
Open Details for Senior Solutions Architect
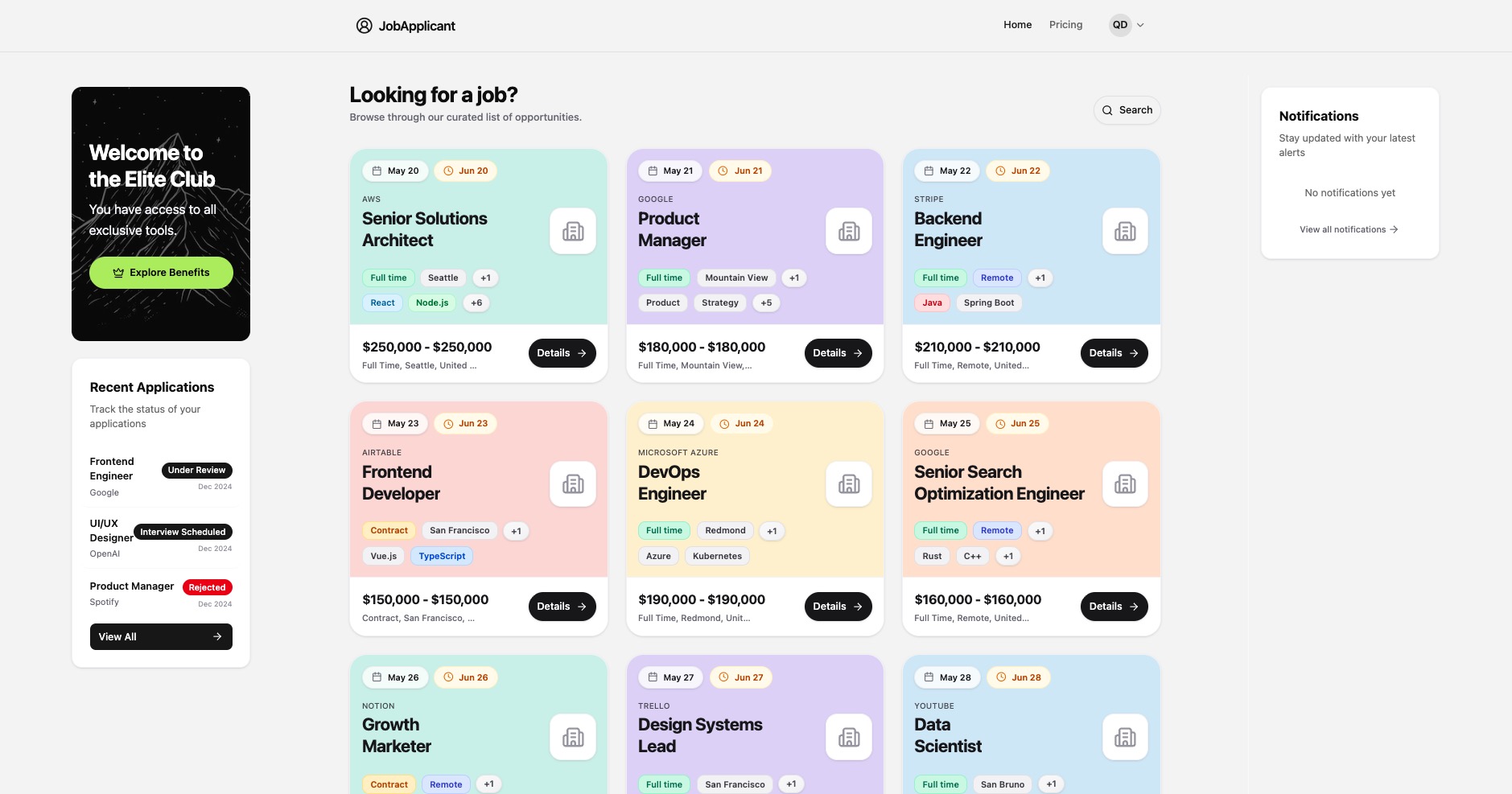tap(562, 353)
